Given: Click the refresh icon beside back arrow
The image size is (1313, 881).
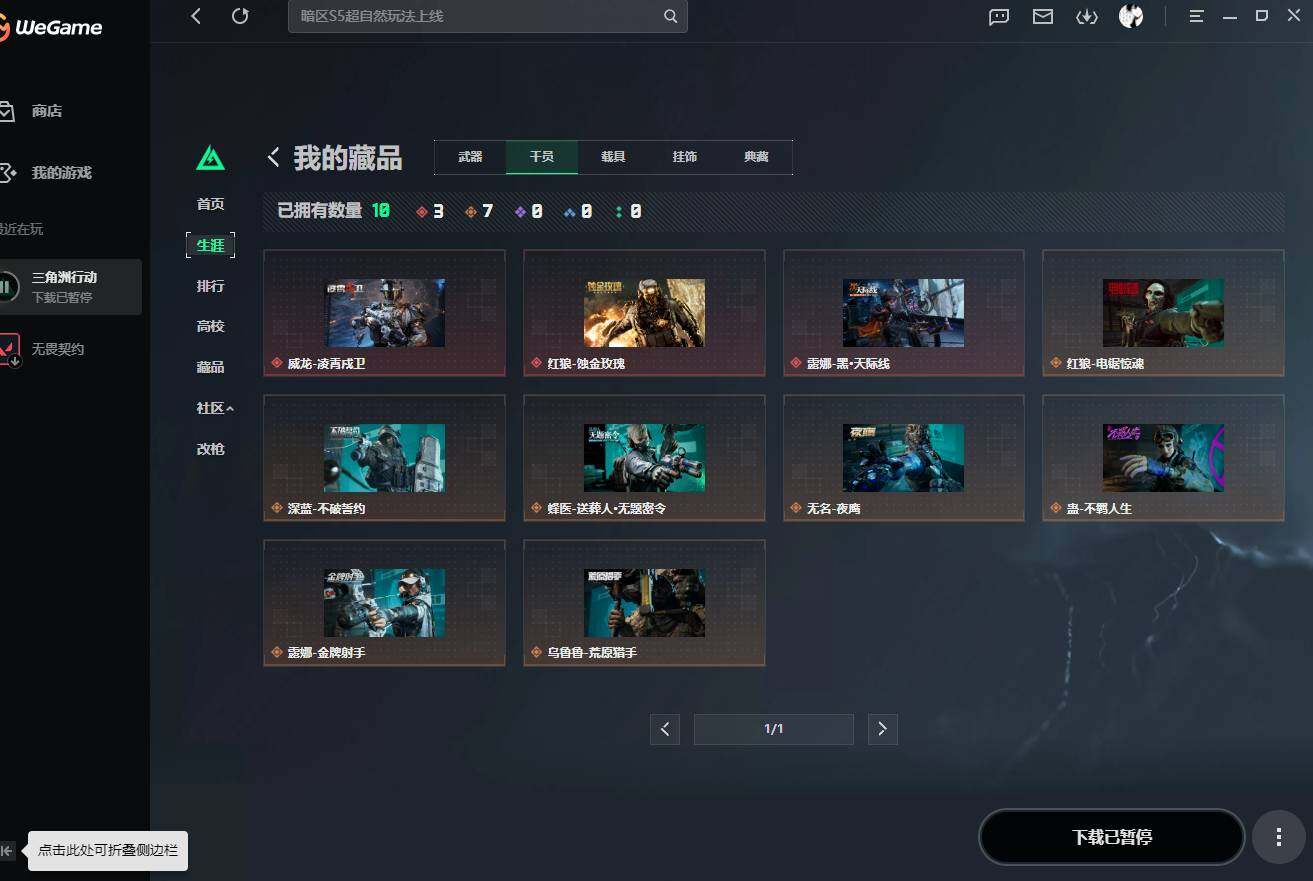Looking at the screenshot, I should pos(239,16).
